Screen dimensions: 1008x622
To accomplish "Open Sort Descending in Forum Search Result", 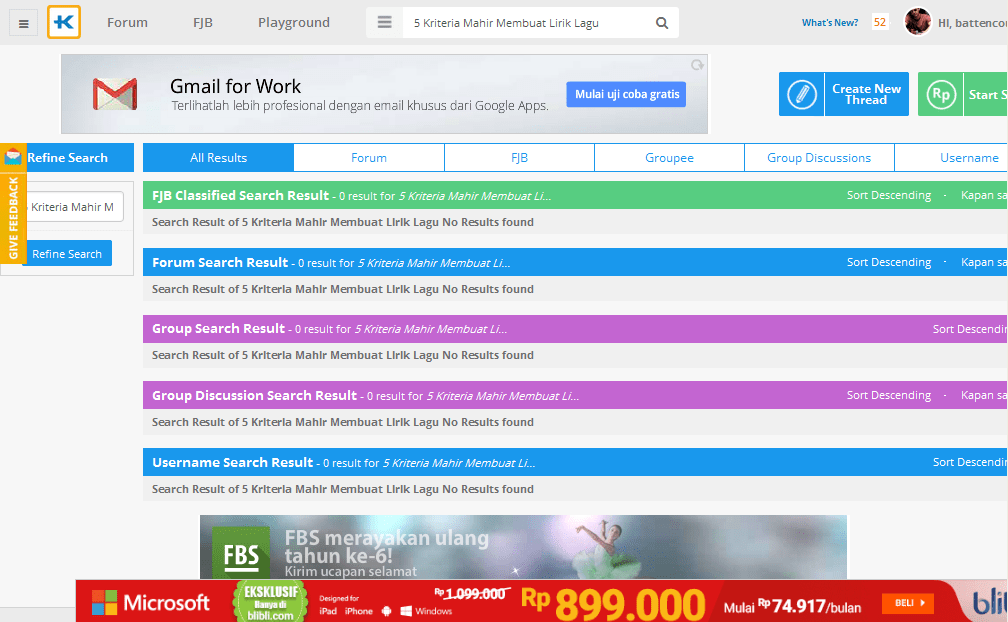I will pyautogui.click(x=888, y=262).
